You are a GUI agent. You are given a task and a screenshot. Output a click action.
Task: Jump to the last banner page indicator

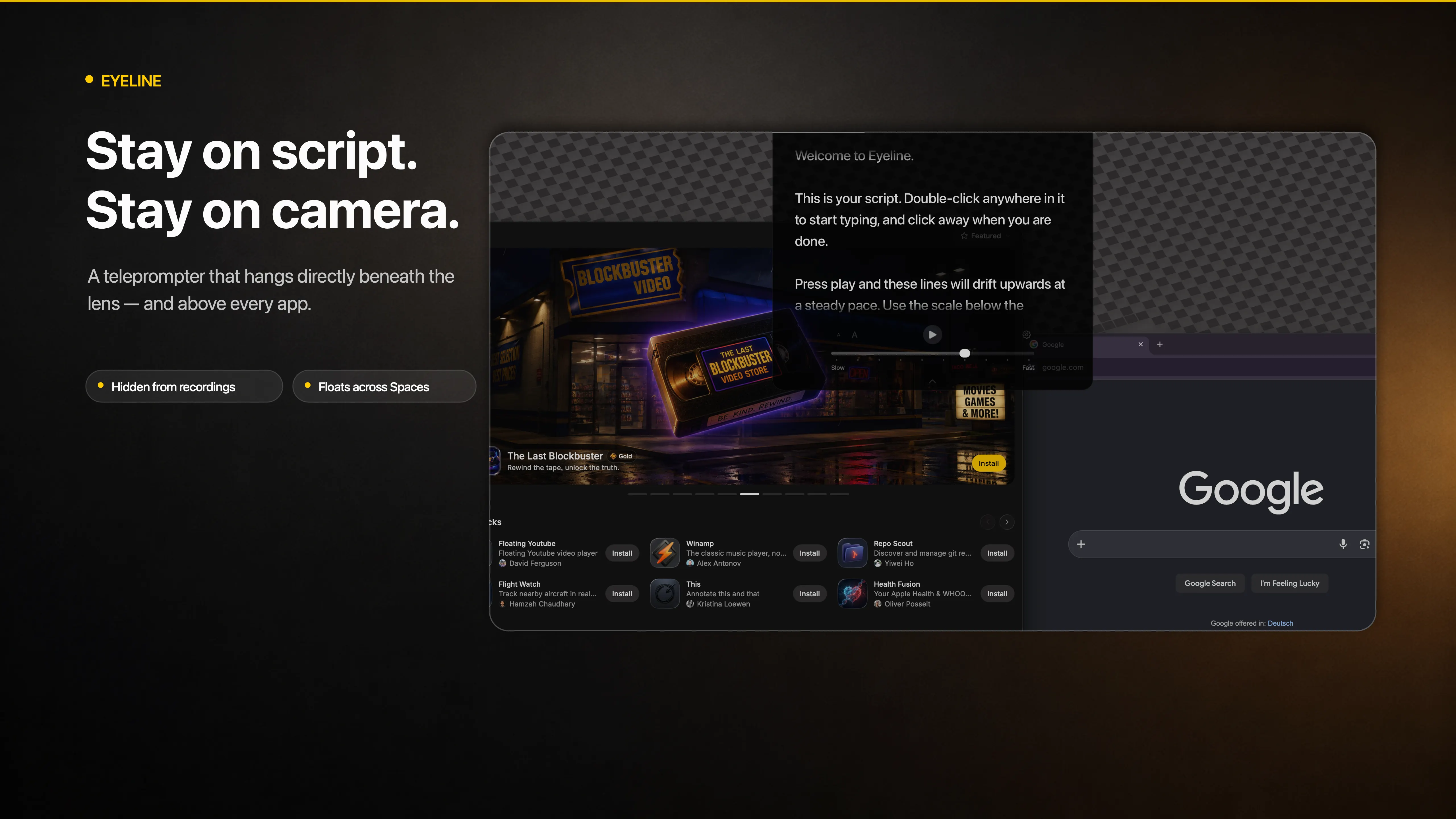tap(839, 494)
